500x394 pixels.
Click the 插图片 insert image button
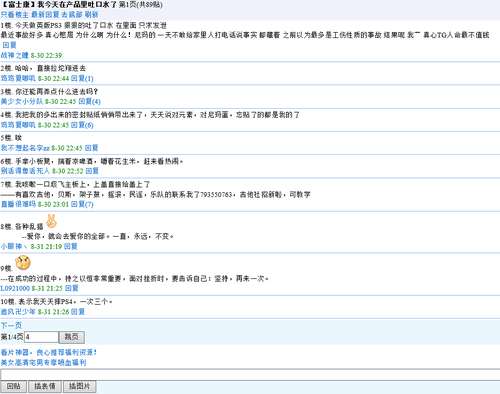click(80, 386)
